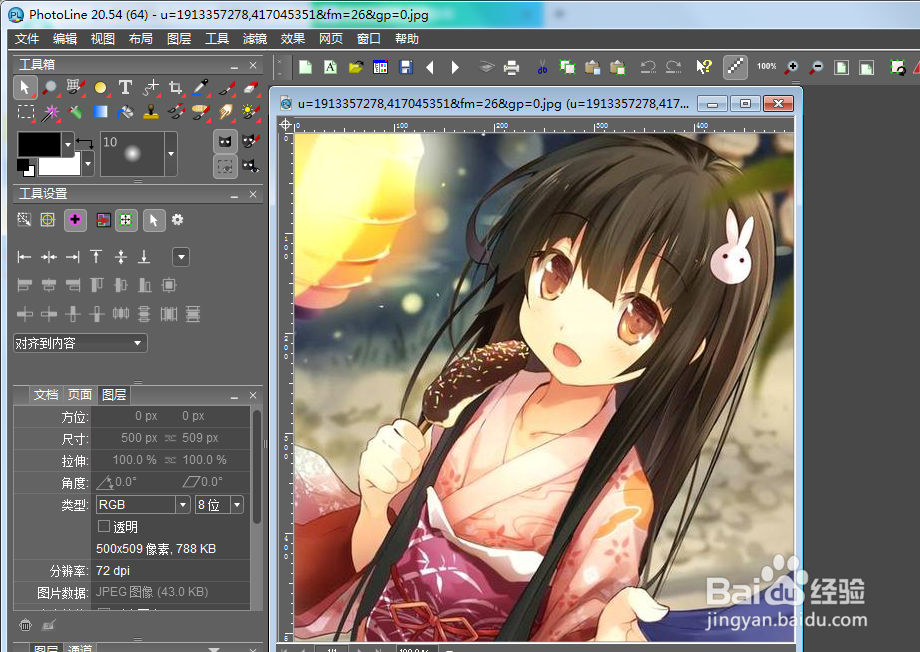Open the 对齐到内容 dropdown
Screen dimensions: 920x652
point(80,343)
